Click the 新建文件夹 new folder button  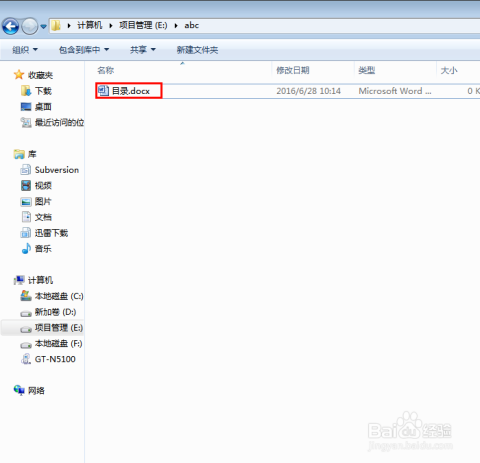197,50
